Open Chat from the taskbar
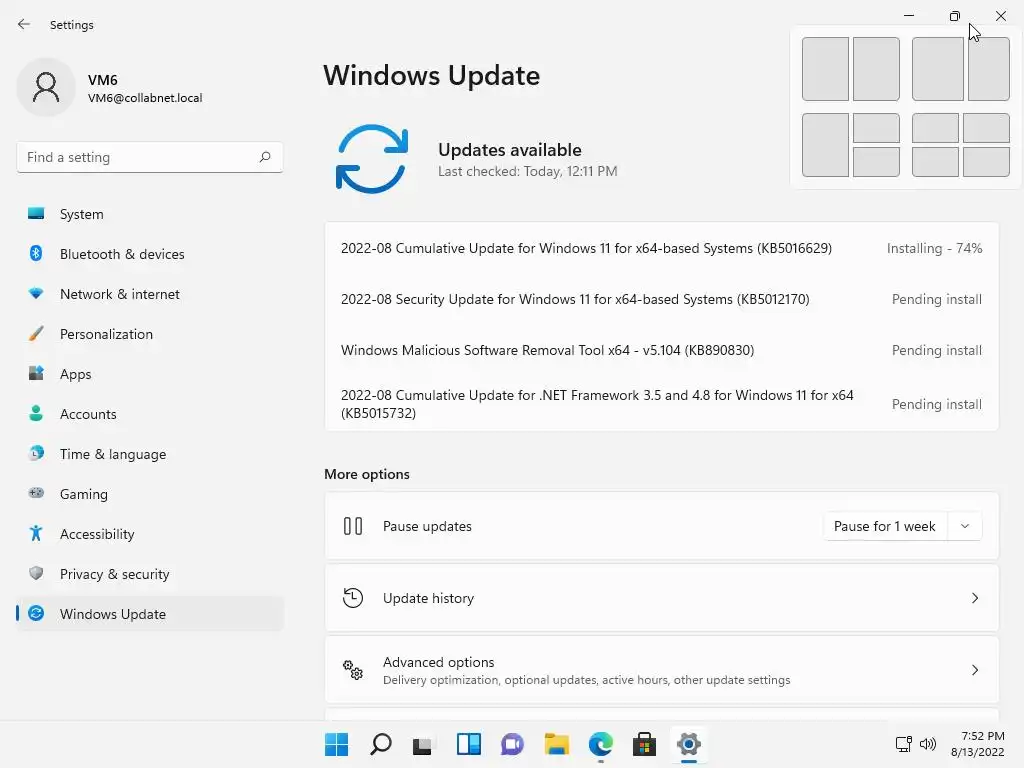Viewport: 1024px width, 768px height. (513, 744)
